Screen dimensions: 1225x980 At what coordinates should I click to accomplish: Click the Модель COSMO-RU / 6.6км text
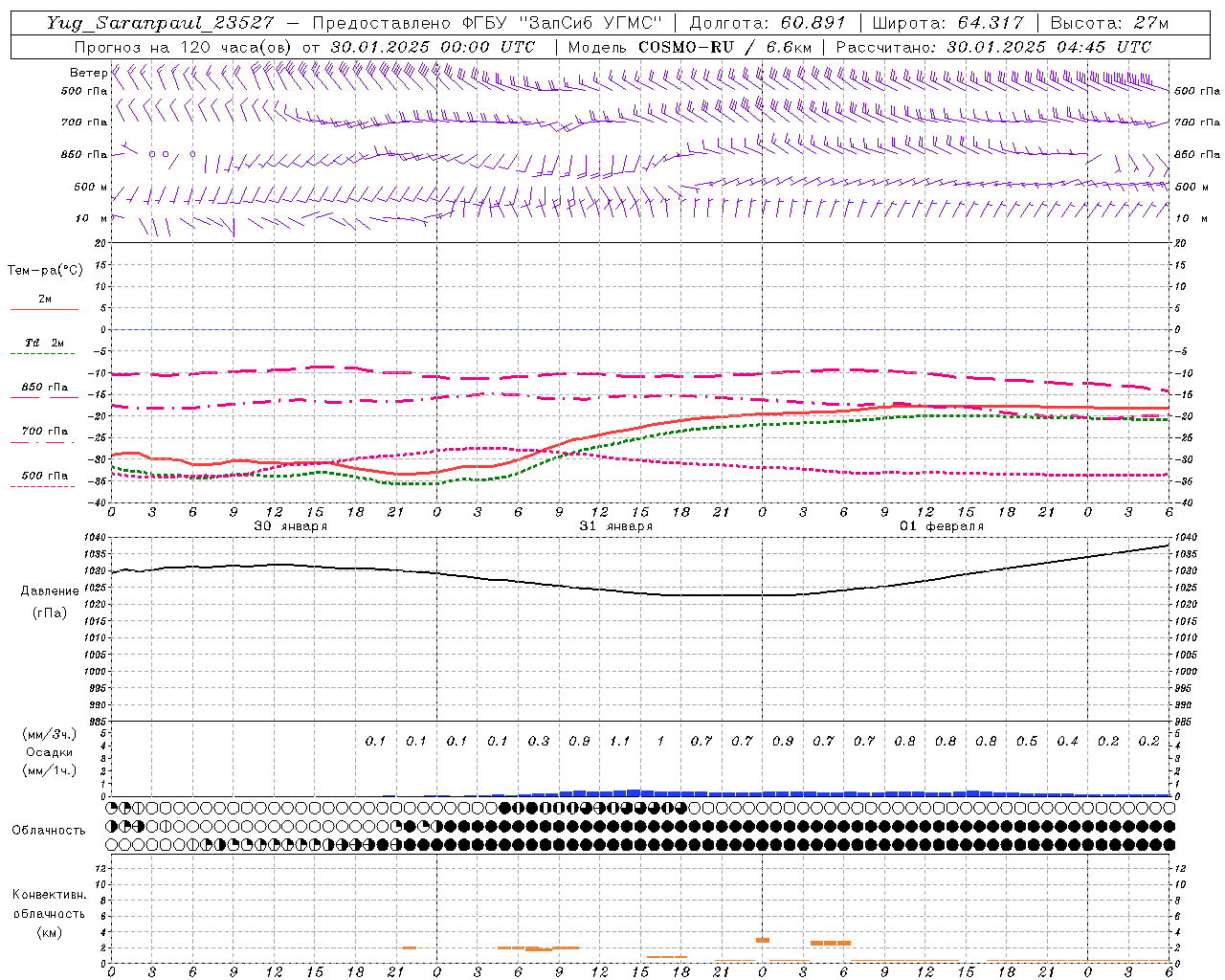point(690,47)
